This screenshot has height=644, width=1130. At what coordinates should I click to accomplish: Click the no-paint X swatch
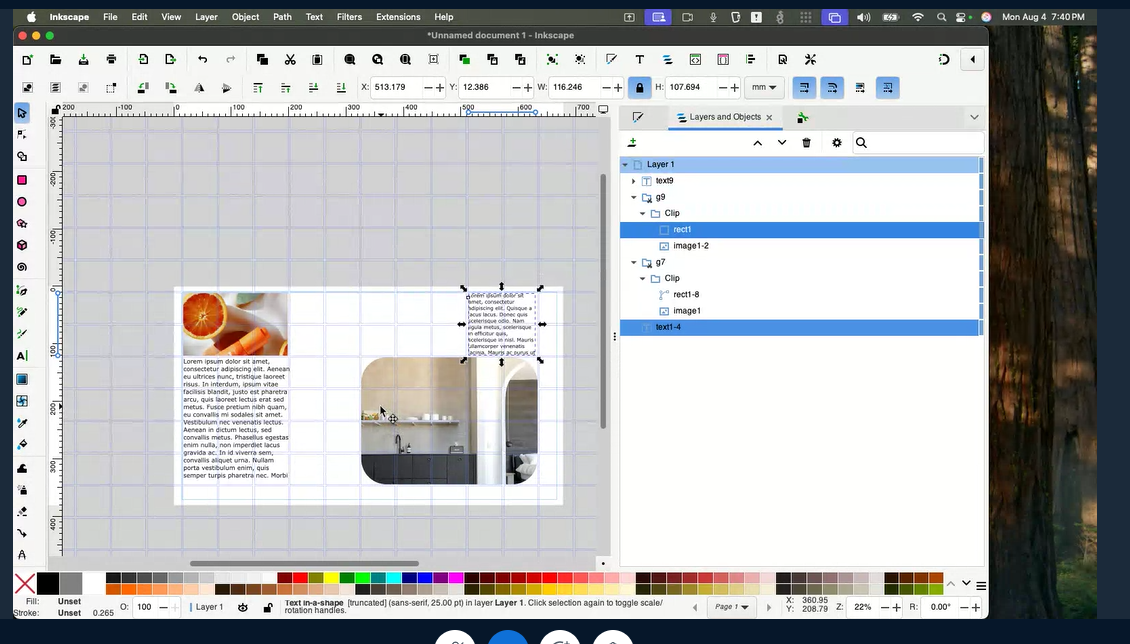pos(25,583)
